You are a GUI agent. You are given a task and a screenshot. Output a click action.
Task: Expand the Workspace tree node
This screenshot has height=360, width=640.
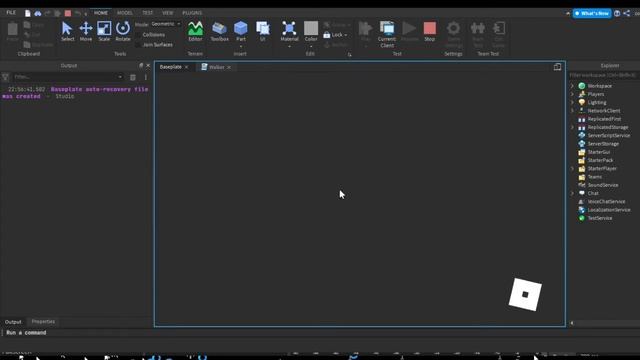pos(572,86)
